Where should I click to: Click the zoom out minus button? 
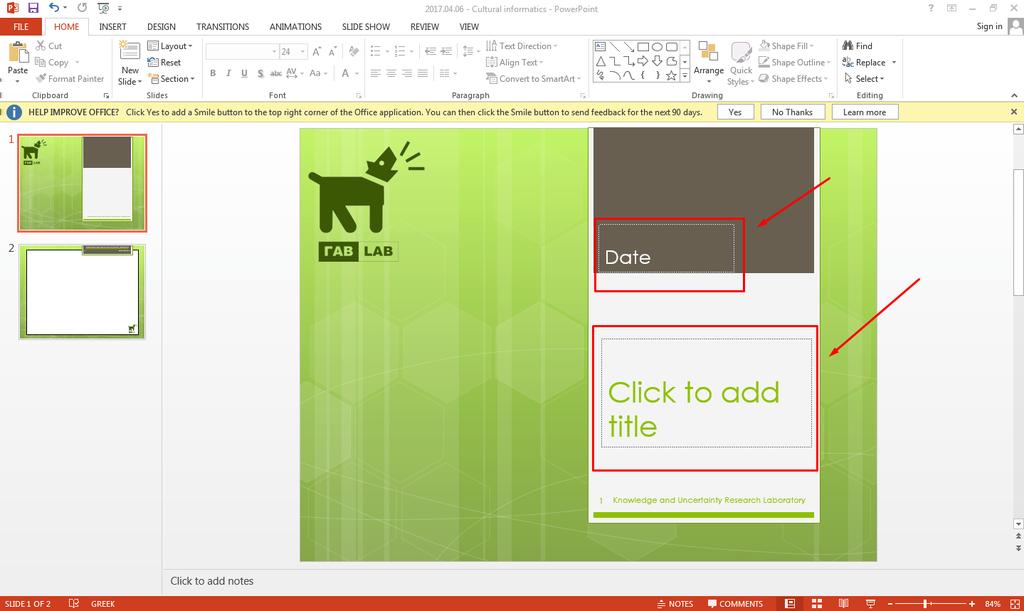pyautogui.click(x=889, y=604)
